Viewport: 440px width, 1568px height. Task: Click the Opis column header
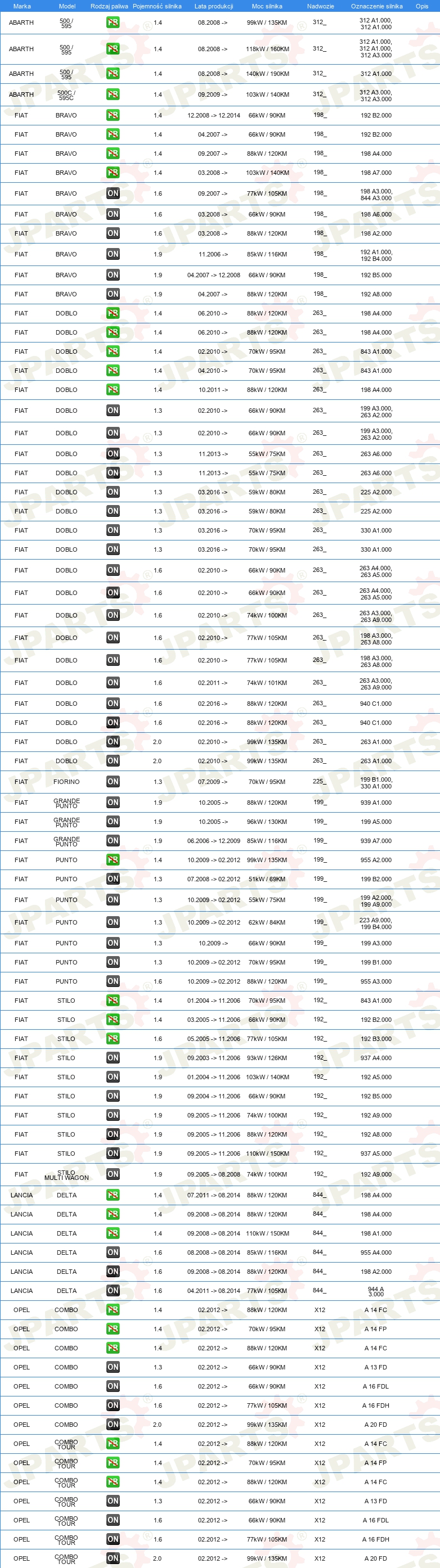422,6
